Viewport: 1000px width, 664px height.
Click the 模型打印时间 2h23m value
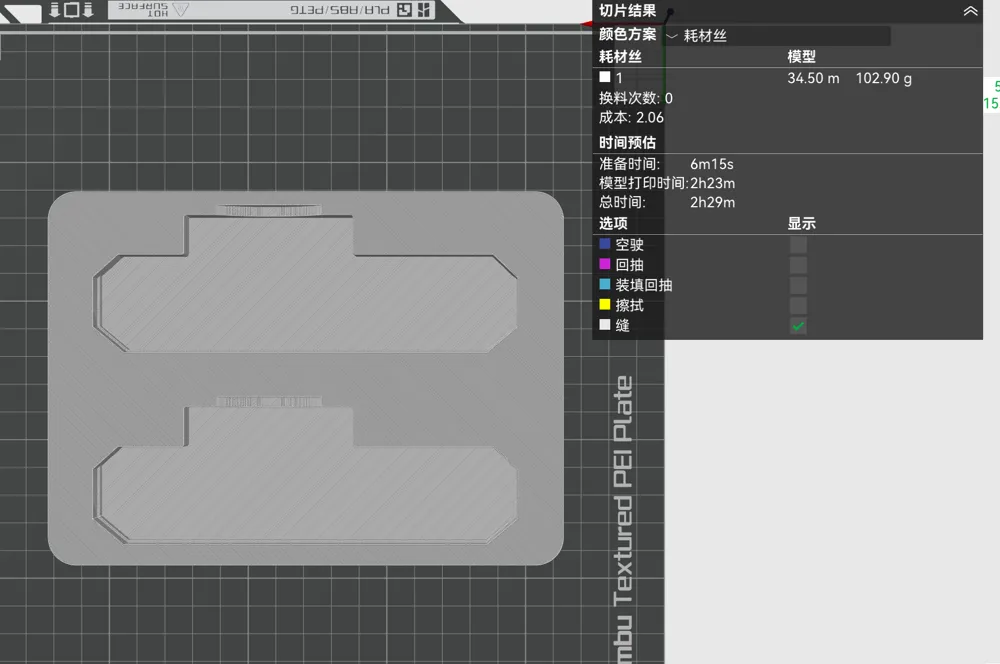[x=712, y=184]
